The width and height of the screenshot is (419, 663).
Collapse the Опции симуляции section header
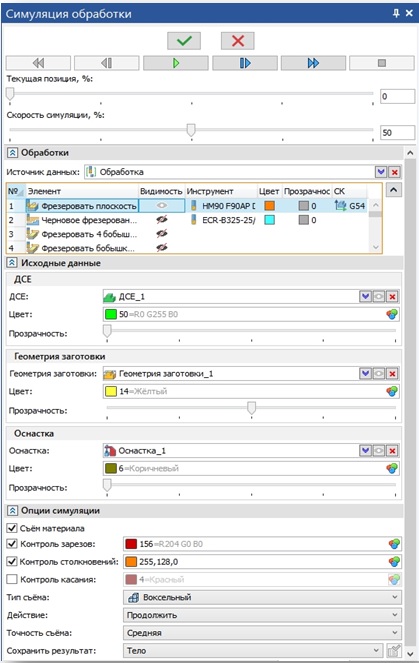click(12, 510)
